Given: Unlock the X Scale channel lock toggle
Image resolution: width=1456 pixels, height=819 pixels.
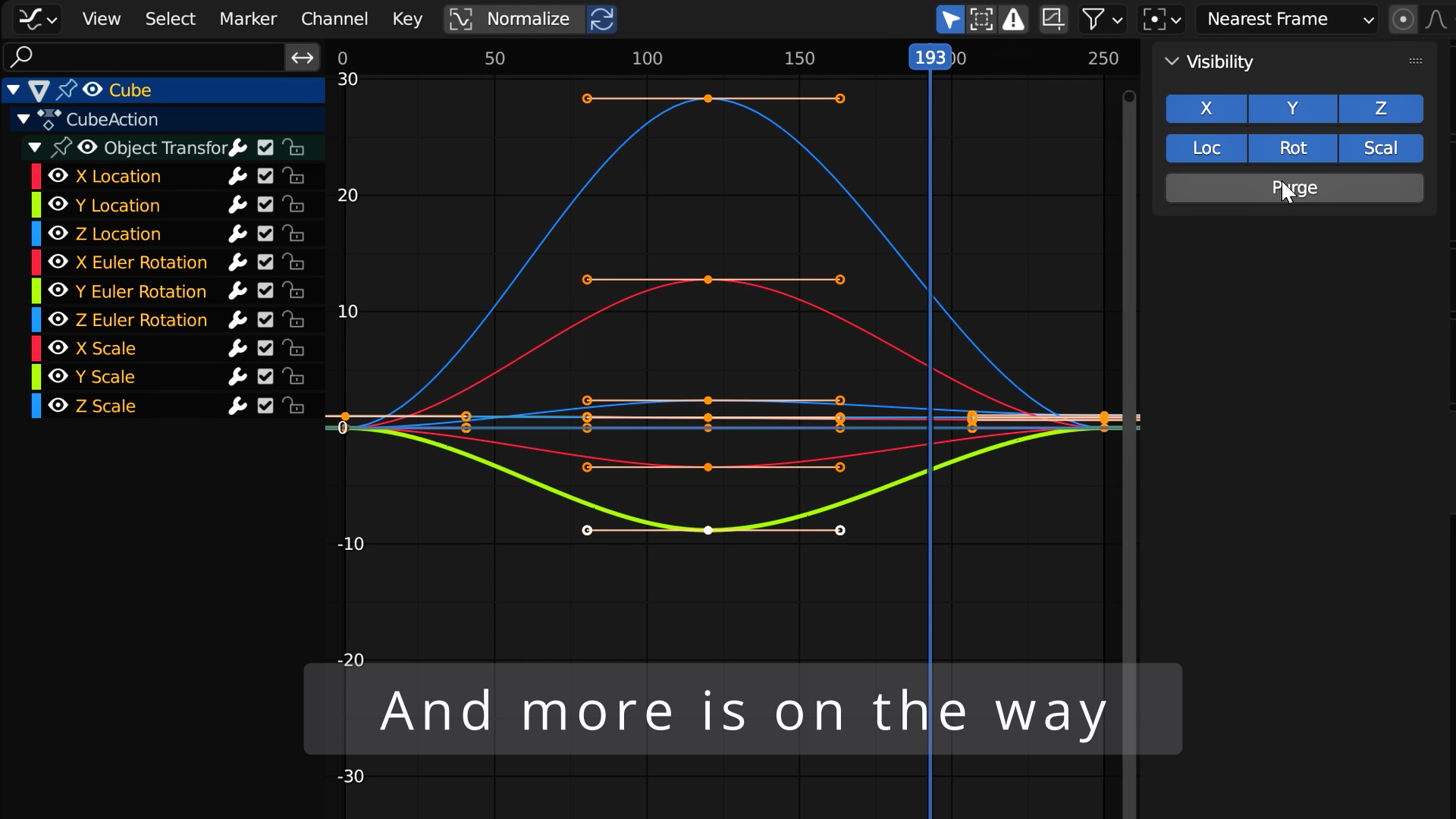Looking at the screenshot, I should coord(293,348).
